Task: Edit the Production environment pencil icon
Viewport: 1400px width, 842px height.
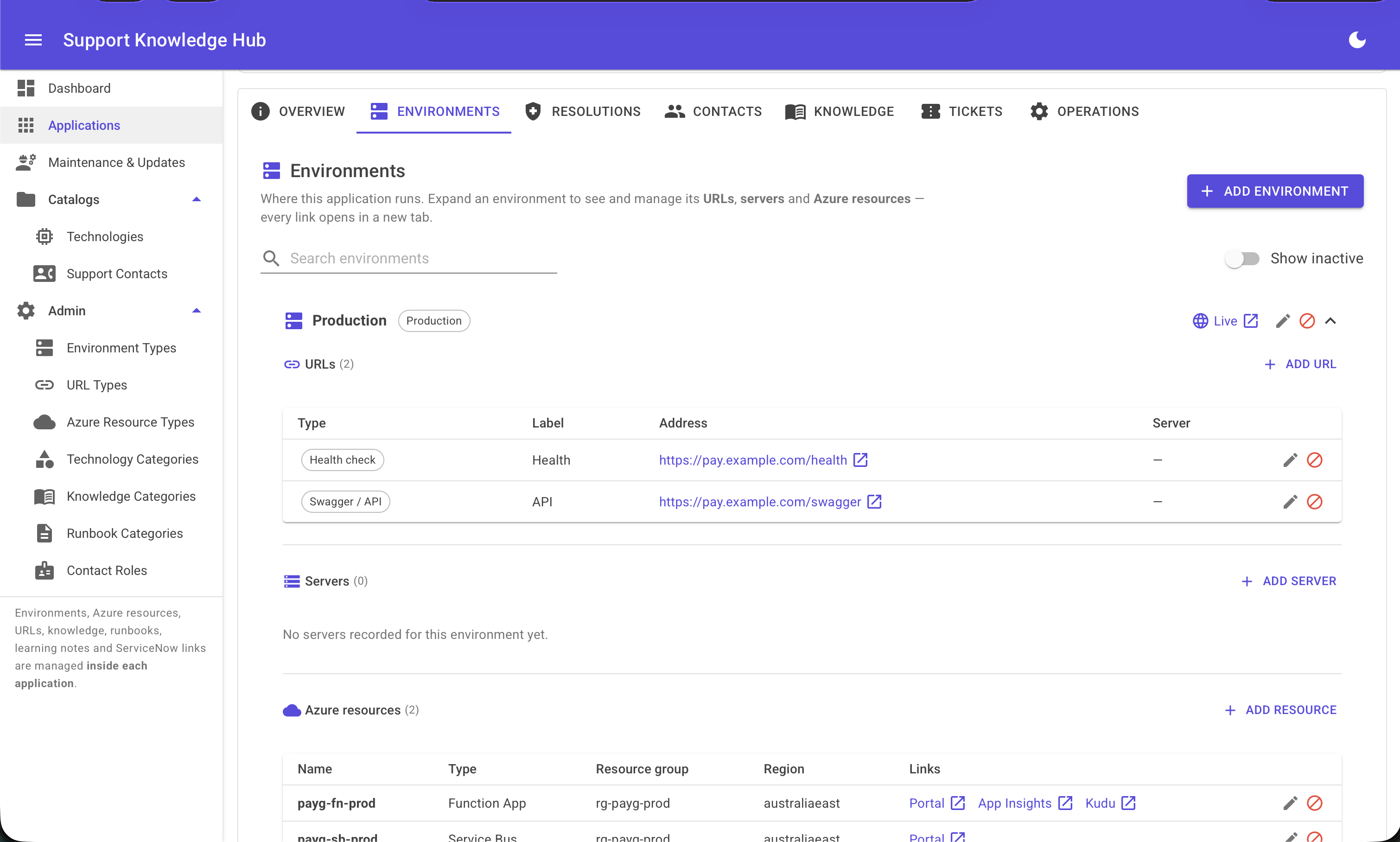Action: coord(1283,321)
